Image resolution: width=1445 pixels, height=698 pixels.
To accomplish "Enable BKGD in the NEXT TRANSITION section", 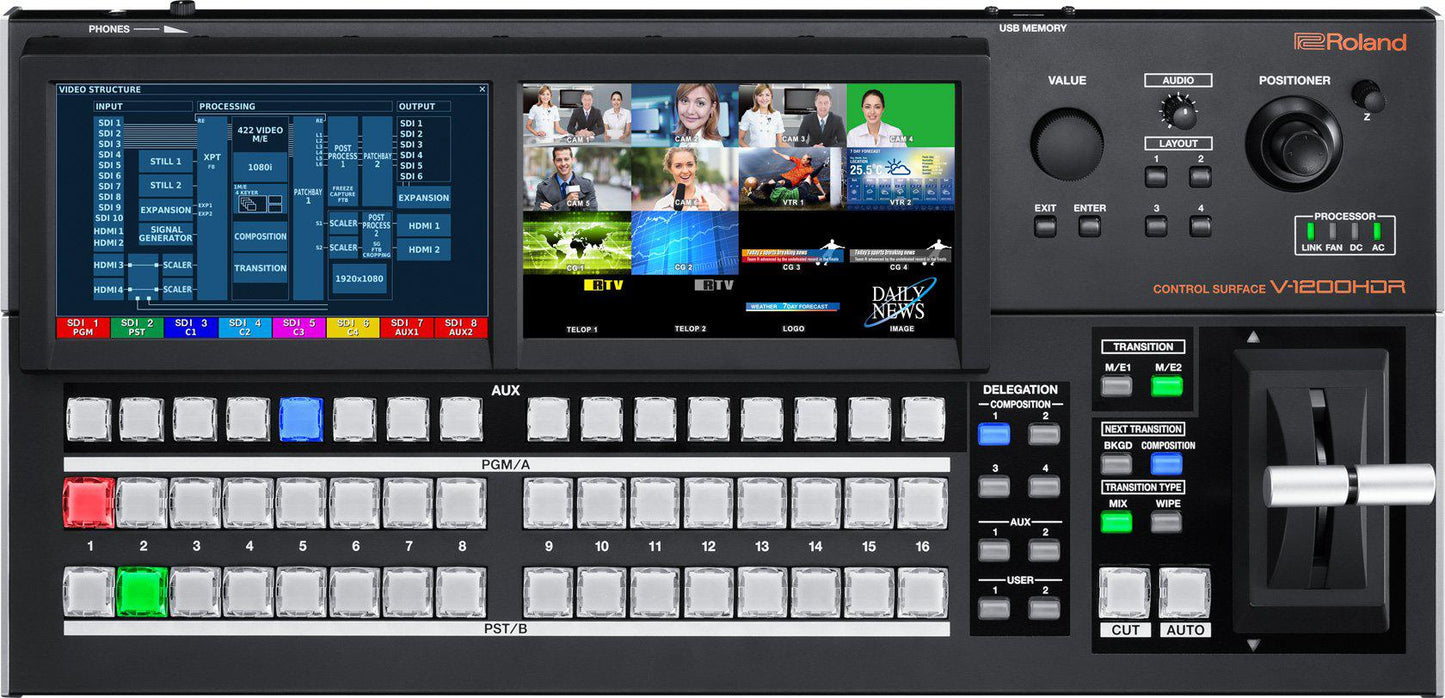I will 1115,463.
